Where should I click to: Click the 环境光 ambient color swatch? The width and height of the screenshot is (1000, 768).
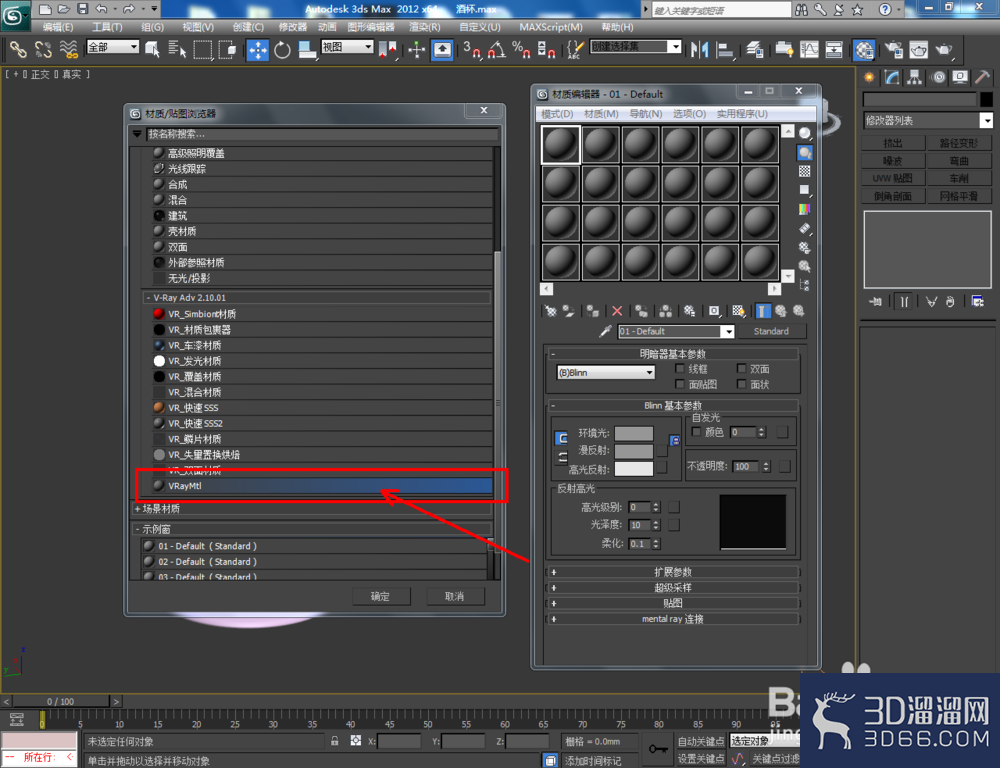[633, 433]
